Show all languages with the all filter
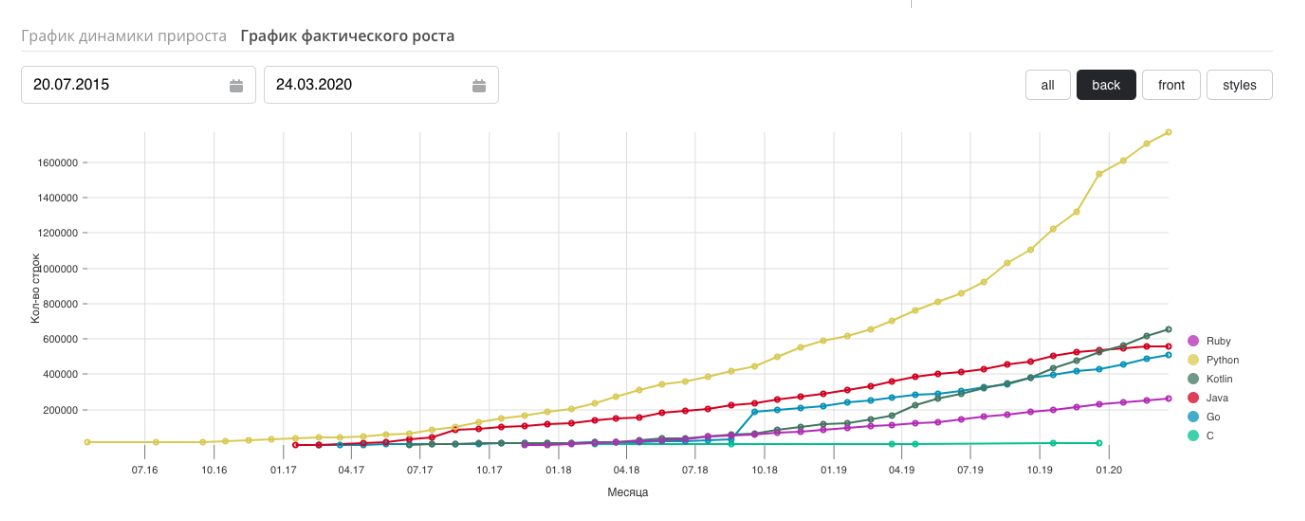The image size is (1305, 521). tap(1047, 85)
